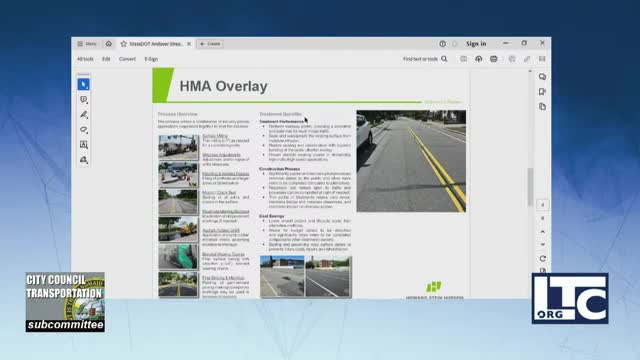Go to previous page up arrow
This screenshot has width=640, height=360.
pos(542,231)
